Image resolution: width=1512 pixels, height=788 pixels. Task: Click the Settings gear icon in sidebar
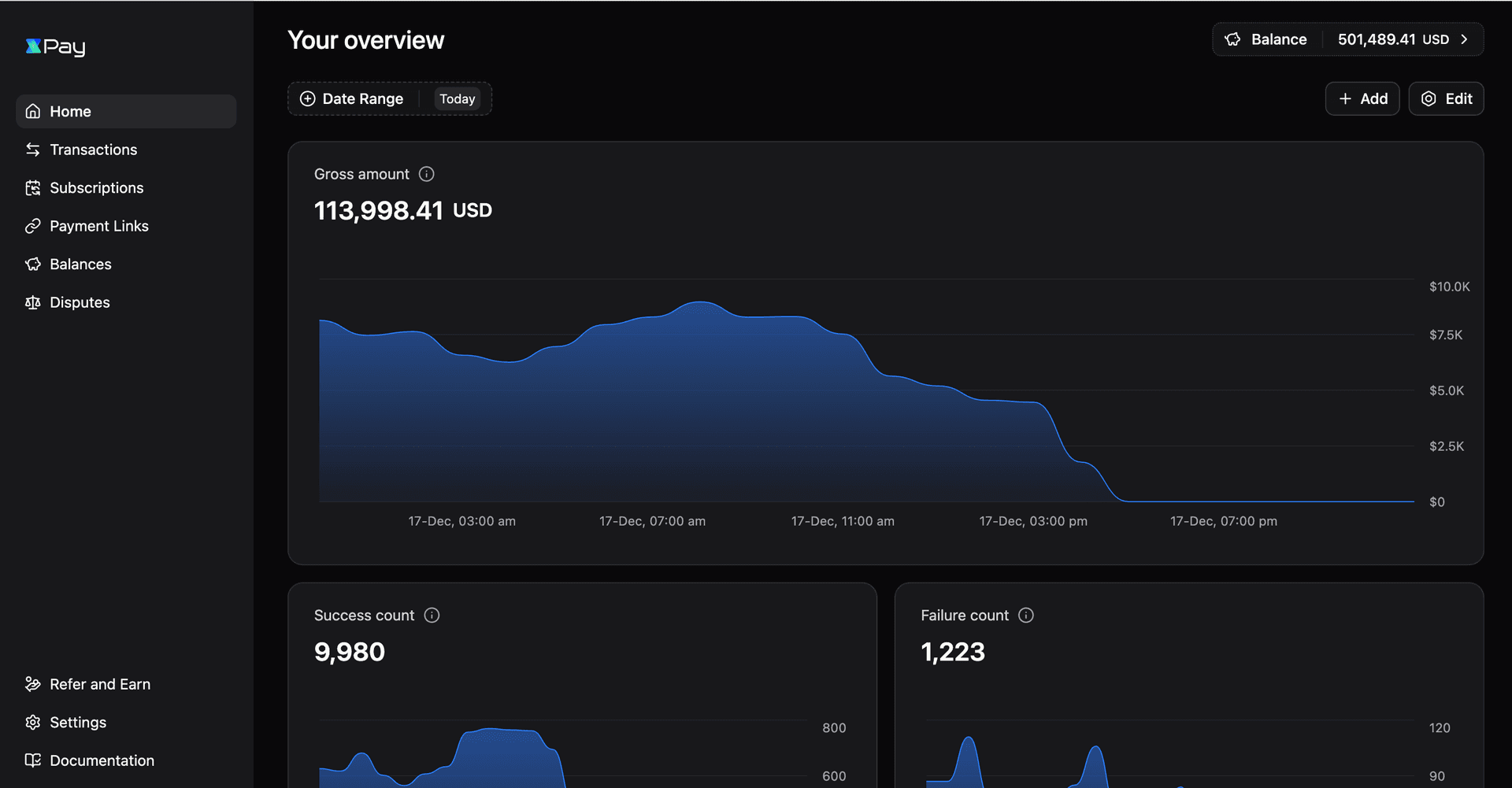[32, 723]
